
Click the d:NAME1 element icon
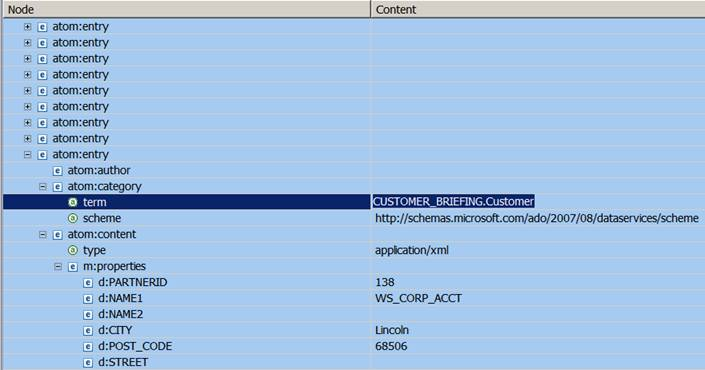[88, 299]
